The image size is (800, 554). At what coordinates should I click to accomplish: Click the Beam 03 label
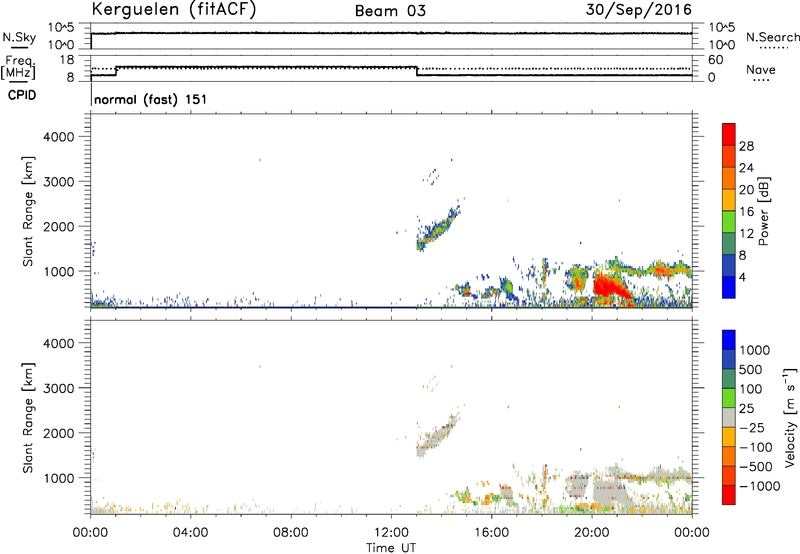point(390,11)
